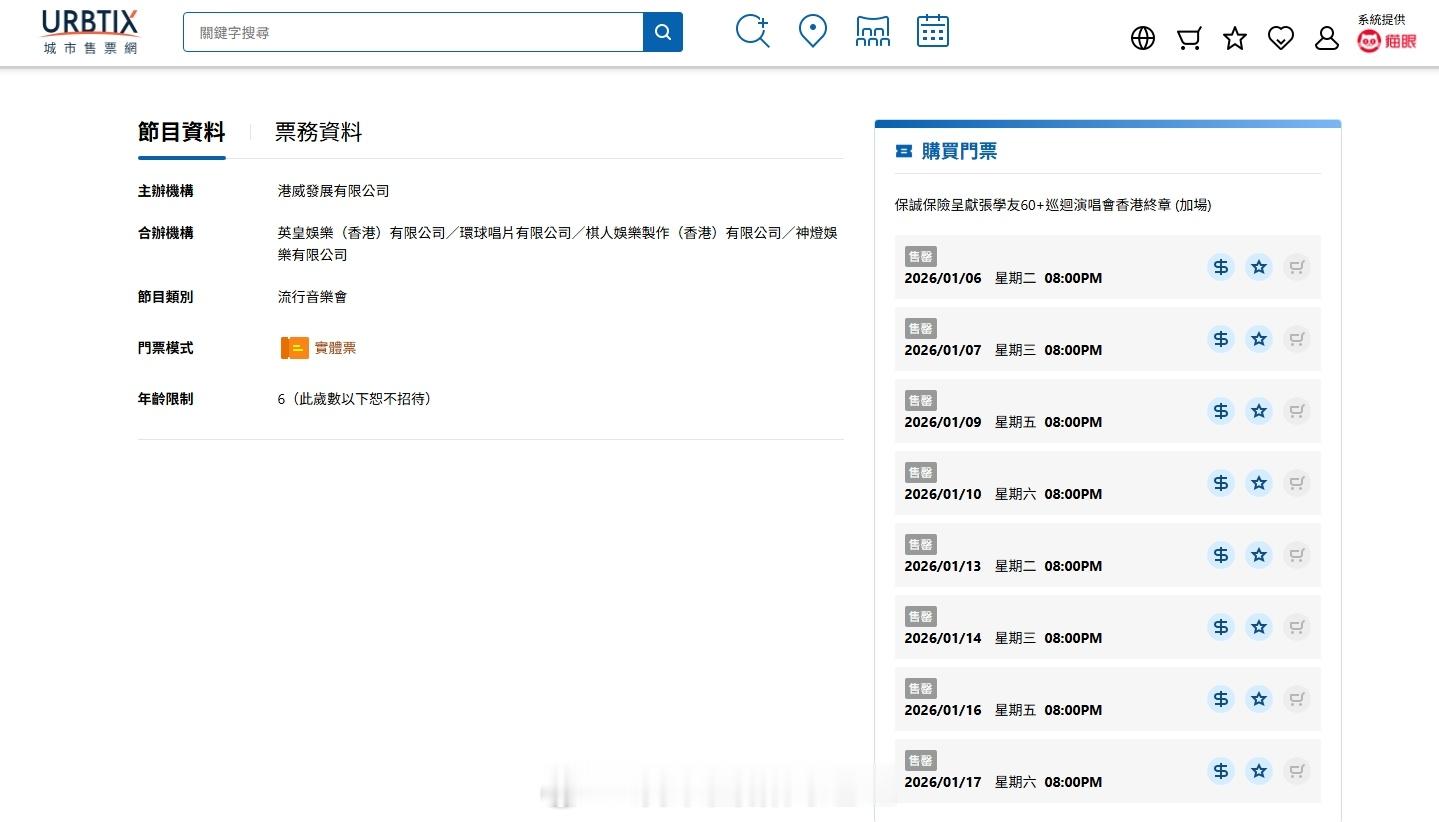Click the 售罄 badge on 2026/01/06
The height and width of the screenshot is (822, 1439).
coord(921,257)
